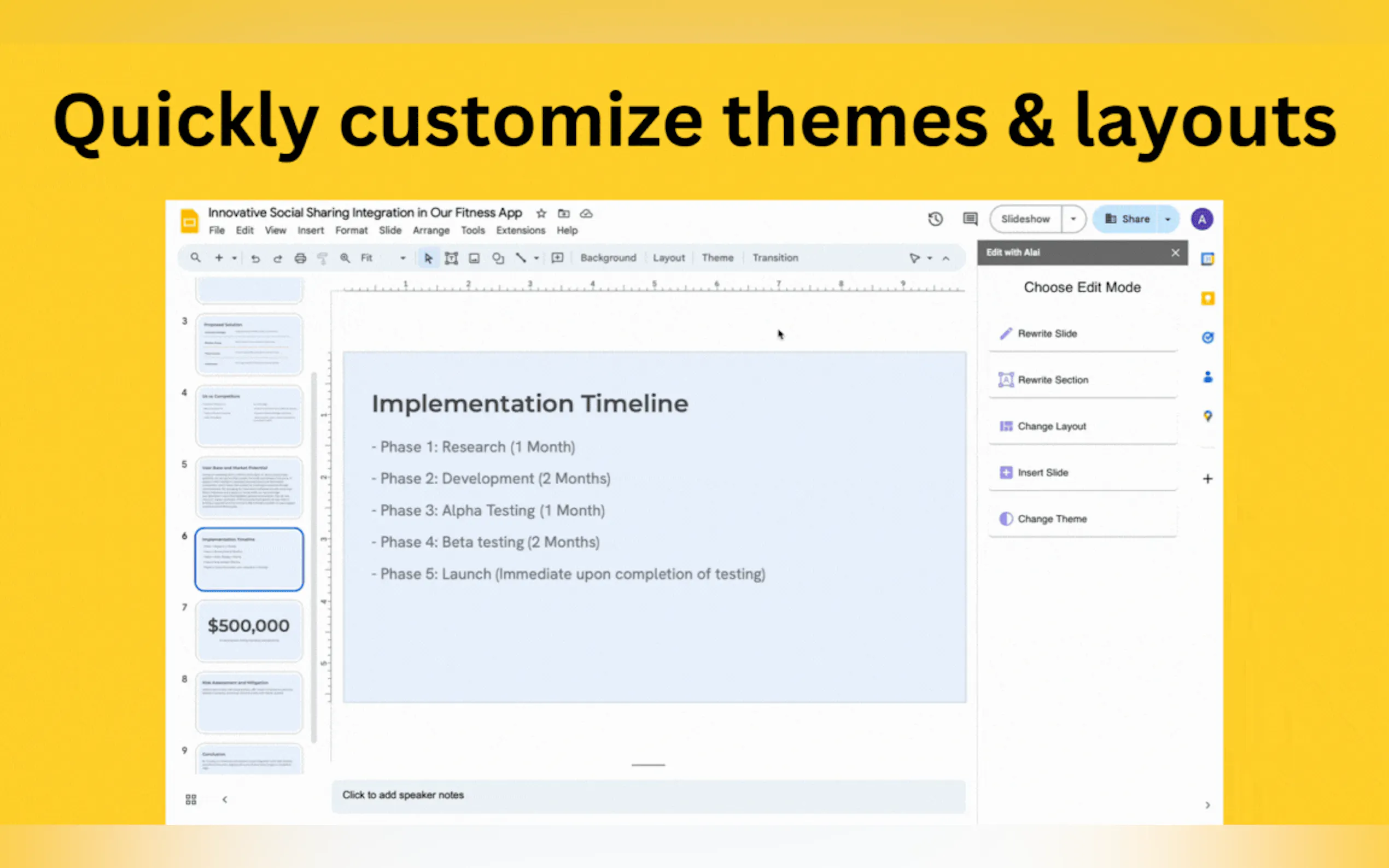Open the Format menu
This screenshot has width=1389, height=868.
coord(352,230)
